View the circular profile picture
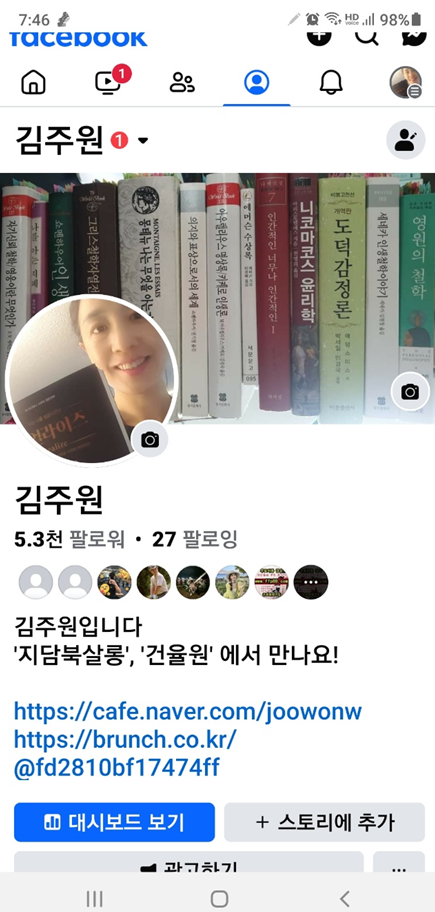The height and width of the screenshot is (912, 435). click(x=91, y=381)
